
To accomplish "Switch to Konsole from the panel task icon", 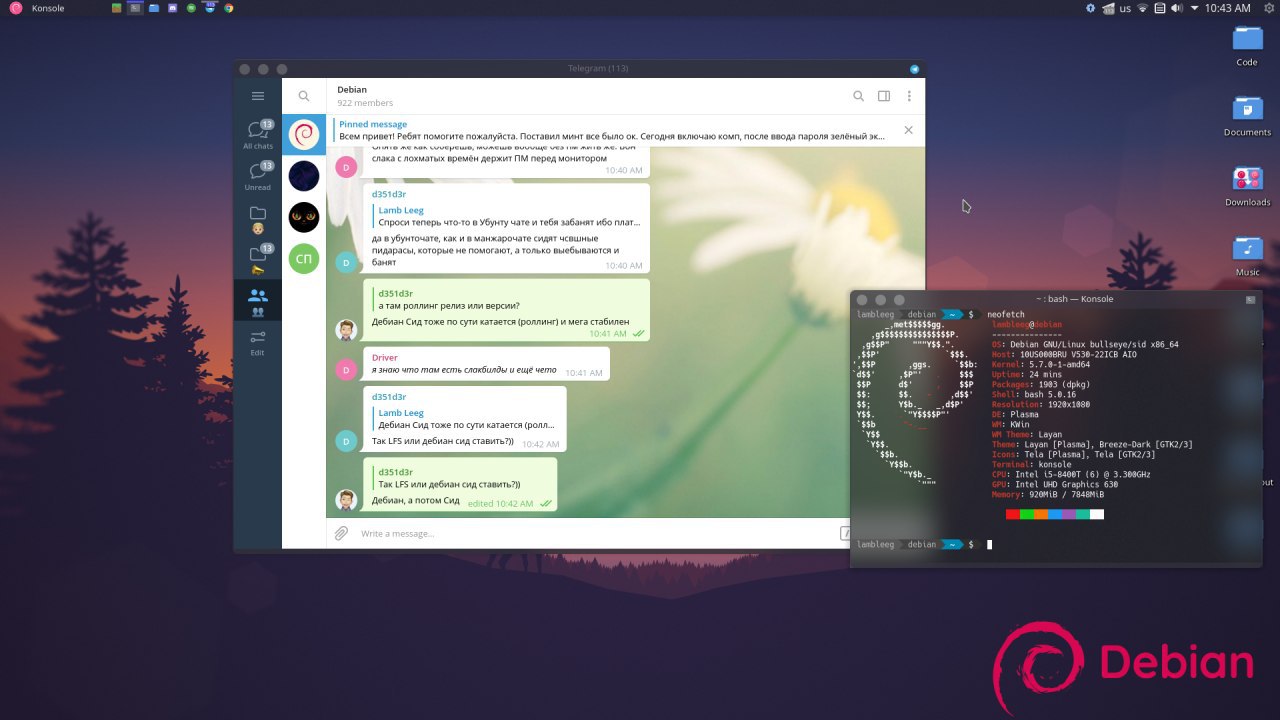I will point(136,8).
